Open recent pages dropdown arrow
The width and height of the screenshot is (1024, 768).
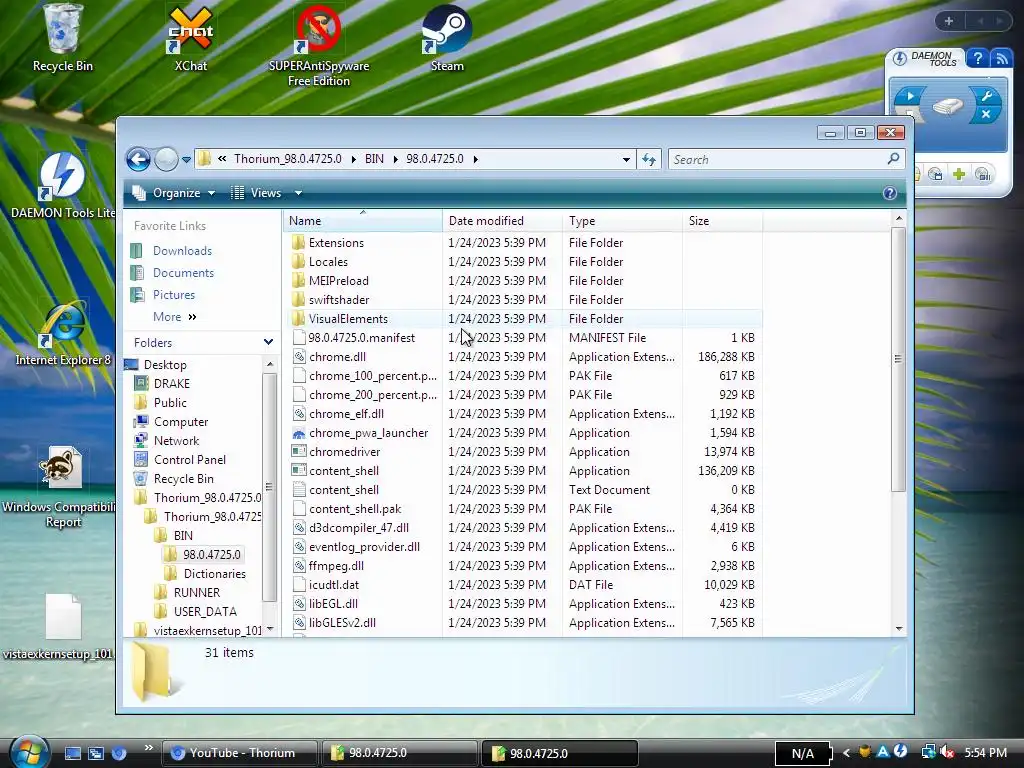(186, 159)
